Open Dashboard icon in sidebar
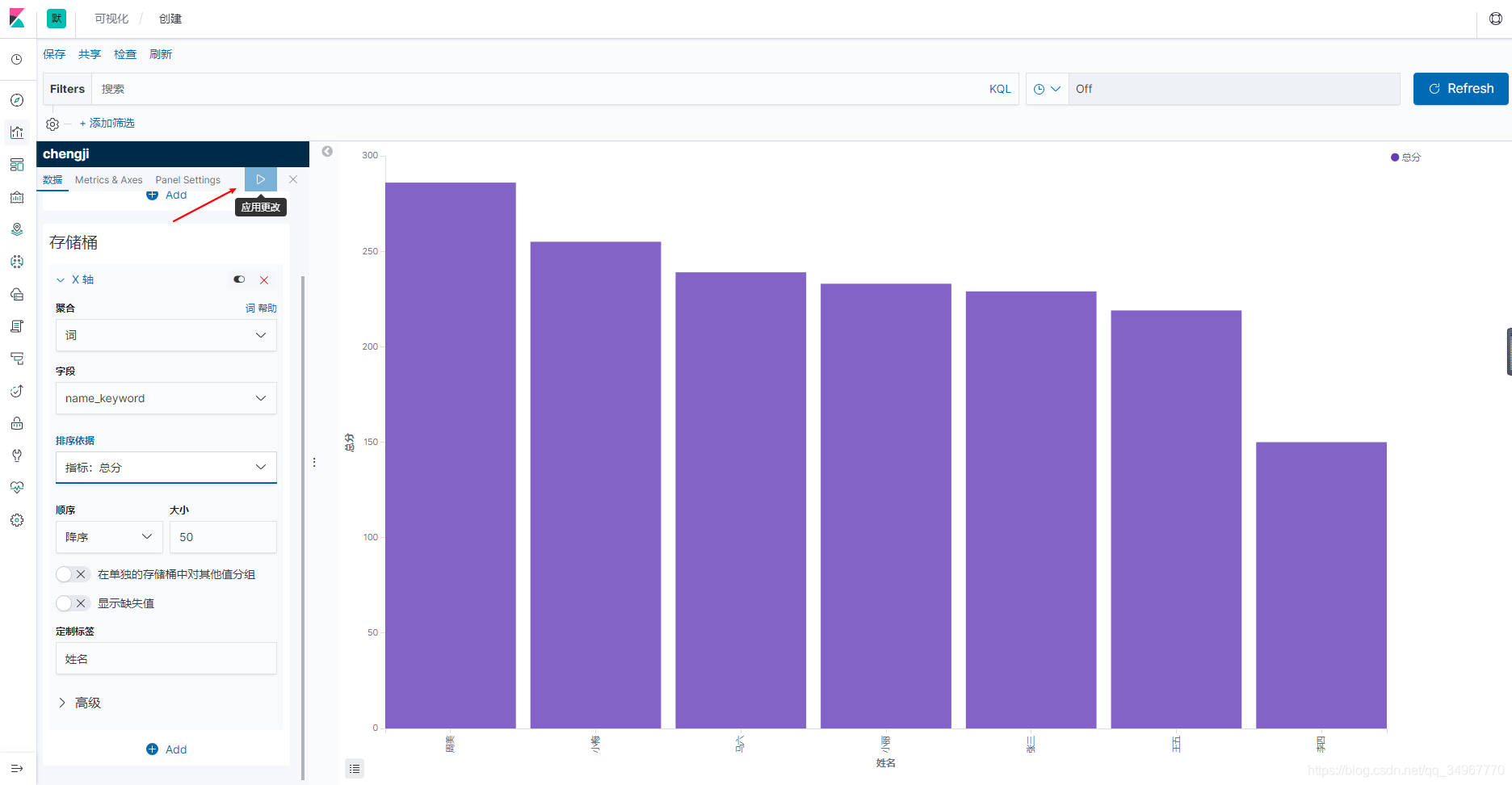The width and height of the screenshot is (1512, 785). point(17,165)
